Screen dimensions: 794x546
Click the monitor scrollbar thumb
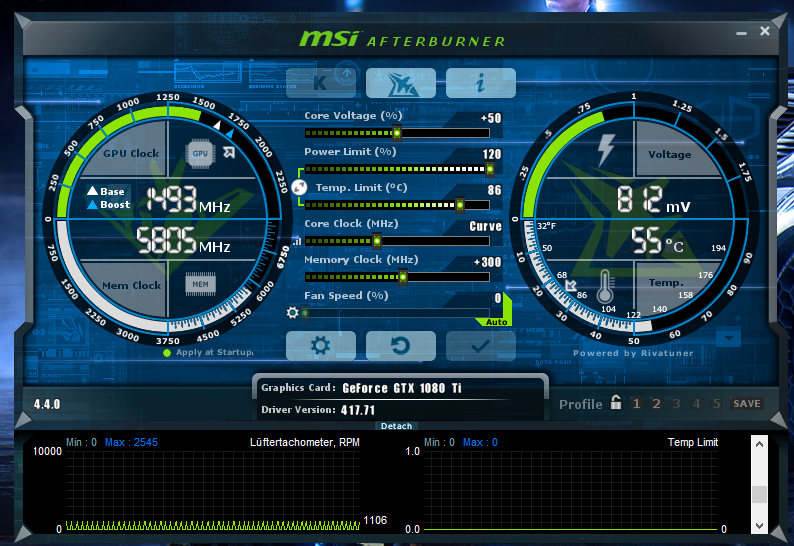(759, 494)
